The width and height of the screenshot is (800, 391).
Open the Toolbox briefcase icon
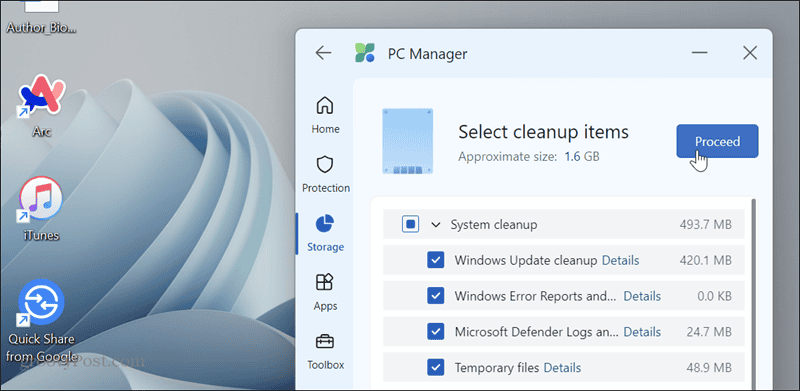tap(326, 341)
